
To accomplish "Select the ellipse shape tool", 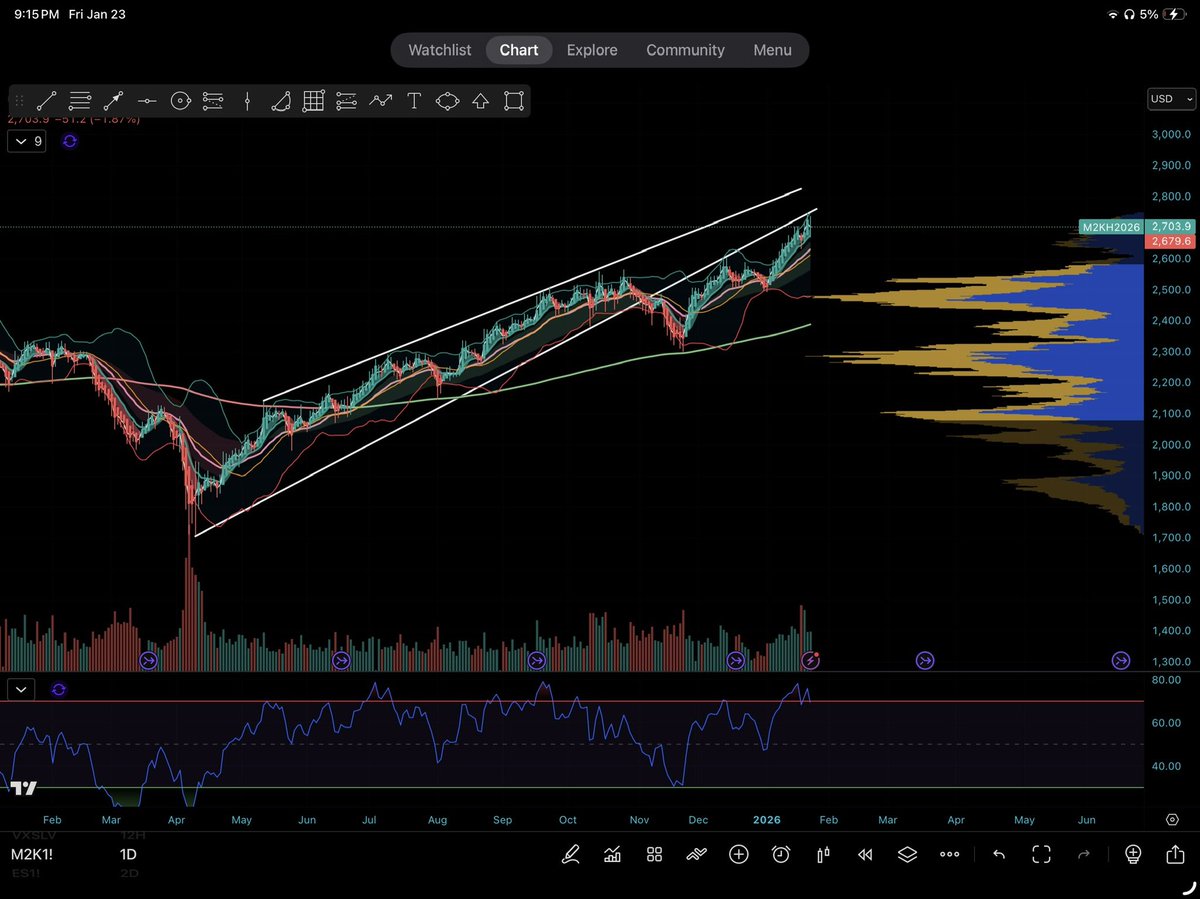I will [447, 100].
